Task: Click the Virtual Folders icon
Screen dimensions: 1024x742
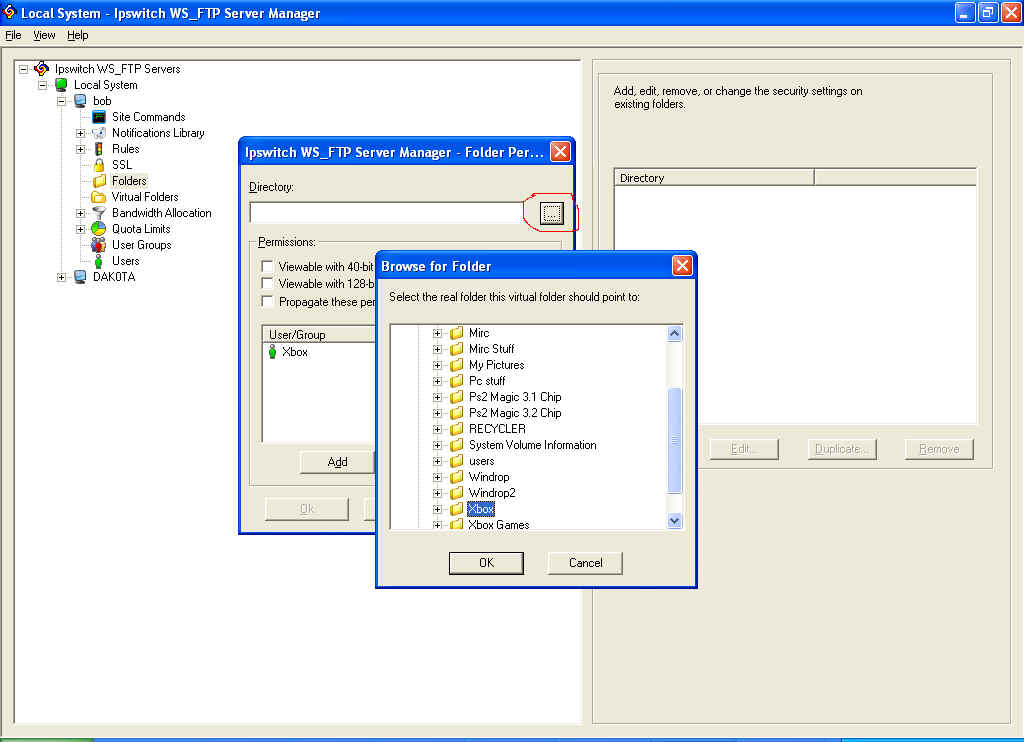Action: coord(99,197)
